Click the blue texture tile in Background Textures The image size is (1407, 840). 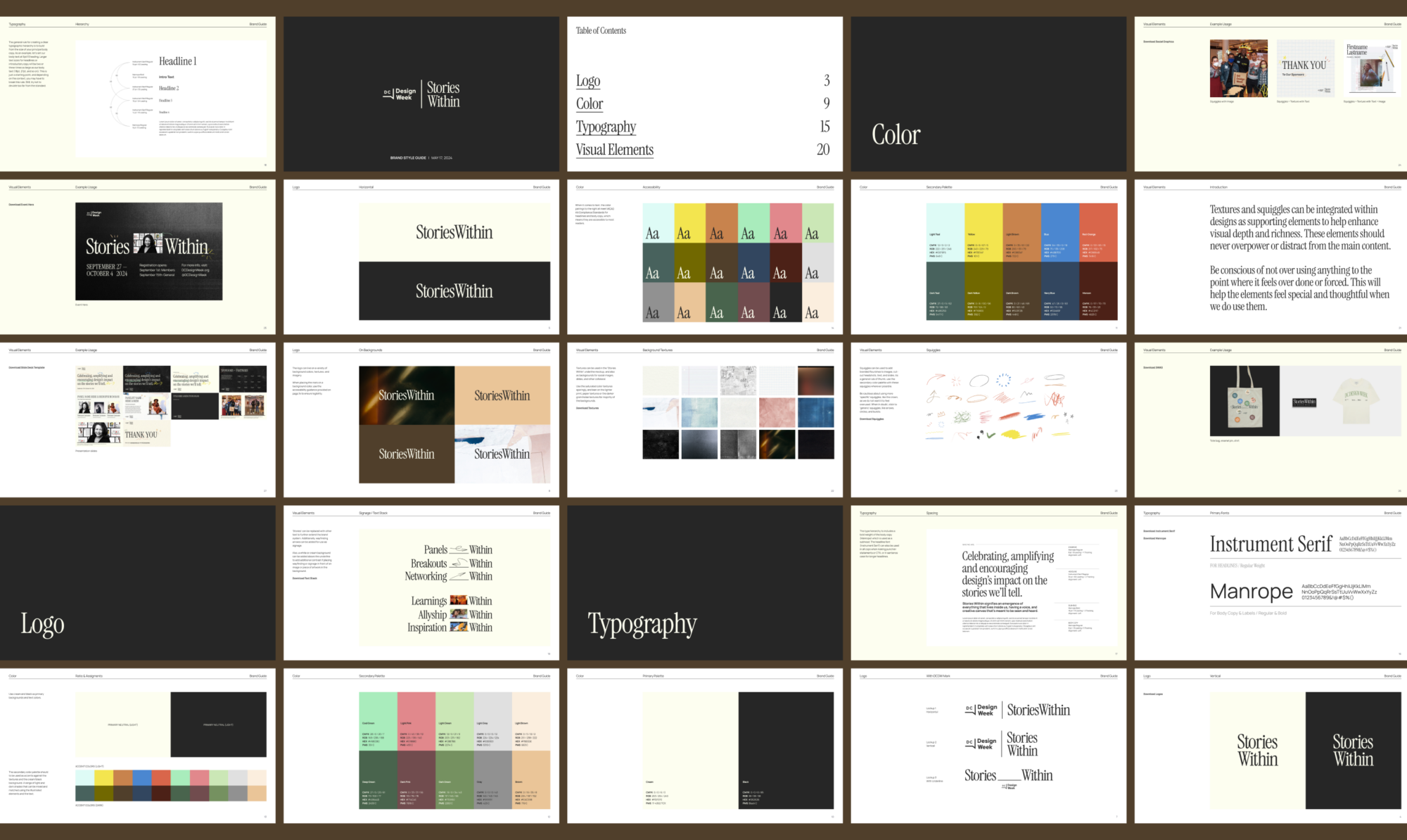point(816,412)
